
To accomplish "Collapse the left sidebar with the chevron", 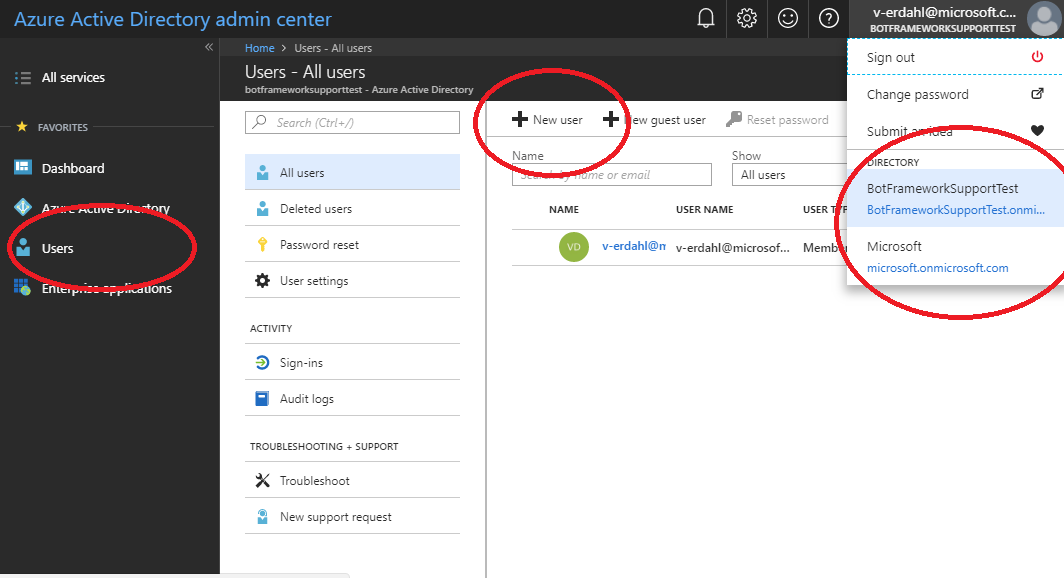I will click(x=209, y=46).
